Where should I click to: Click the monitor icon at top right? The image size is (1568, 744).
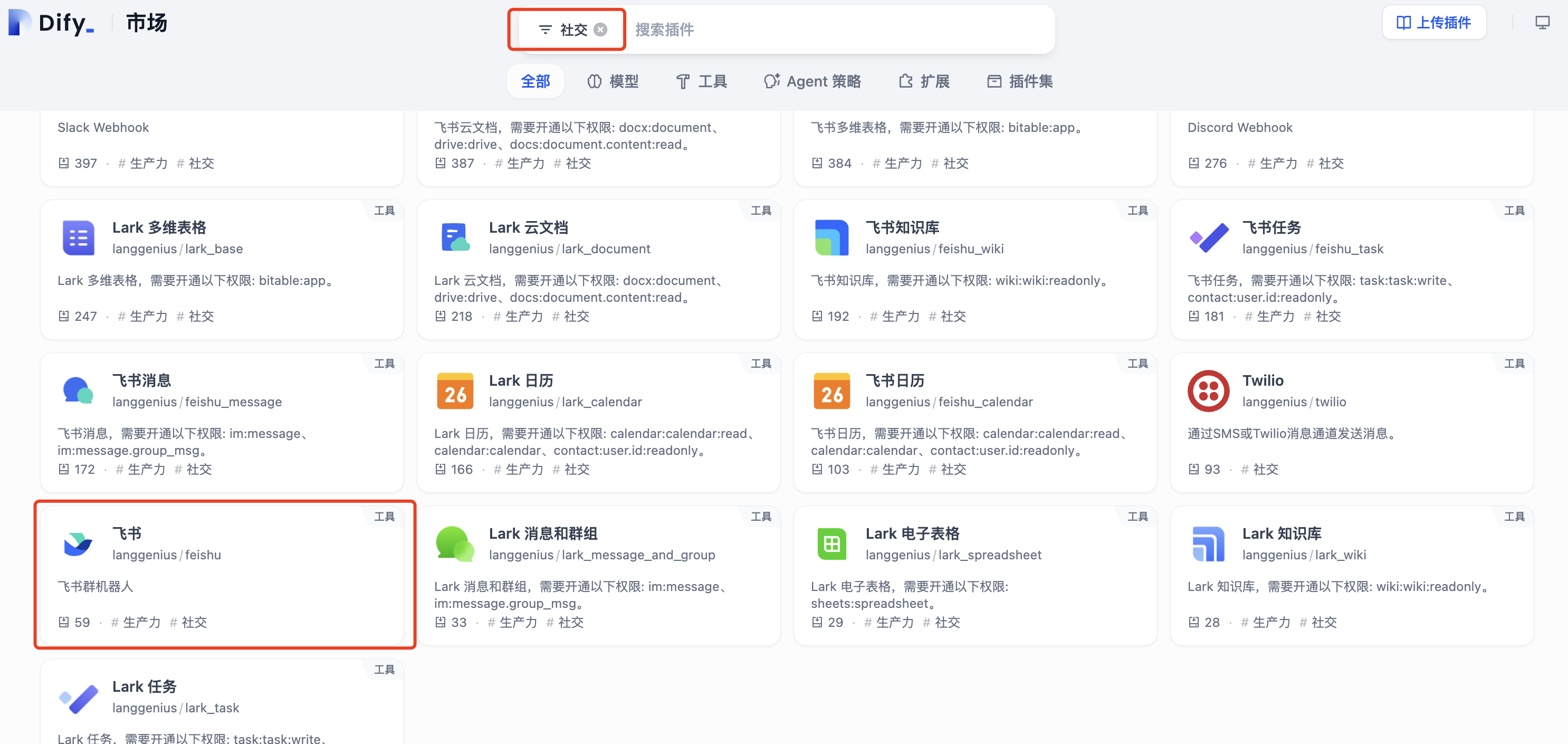pyautogui.click(x=1542, y=23)
